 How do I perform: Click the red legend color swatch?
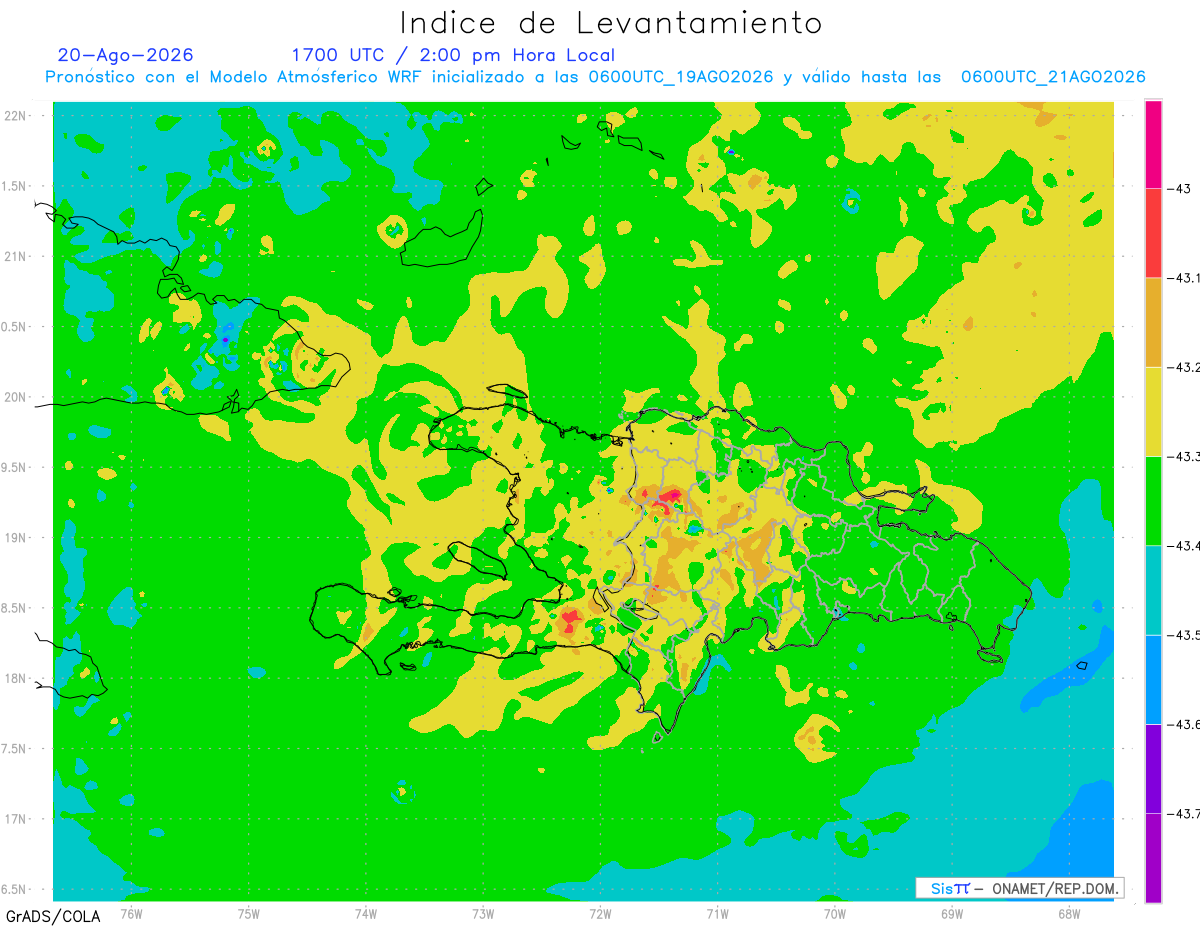coord(1153,233)
